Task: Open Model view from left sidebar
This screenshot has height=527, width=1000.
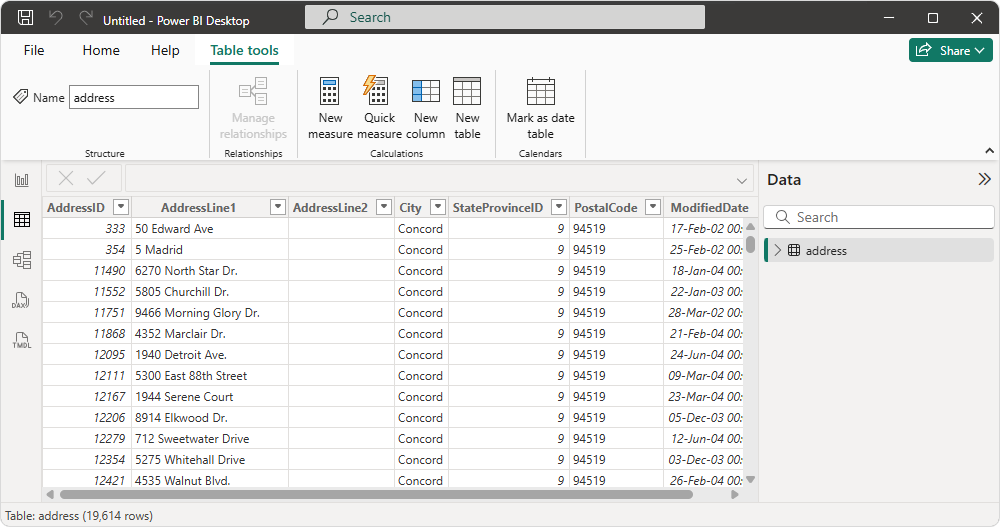Action: (22, 260)
